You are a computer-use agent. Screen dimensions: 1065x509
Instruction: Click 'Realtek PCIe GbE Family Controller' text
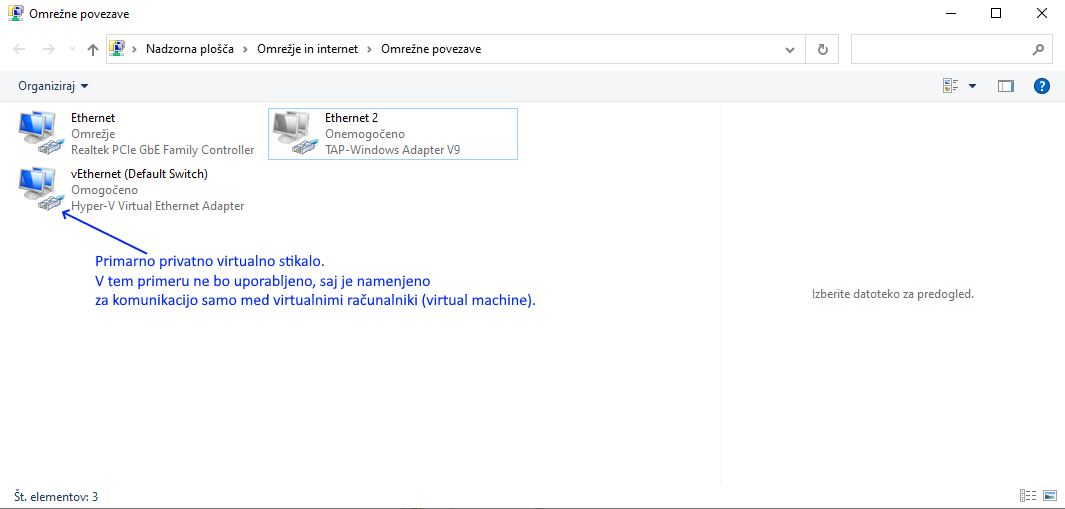(162, 150)
